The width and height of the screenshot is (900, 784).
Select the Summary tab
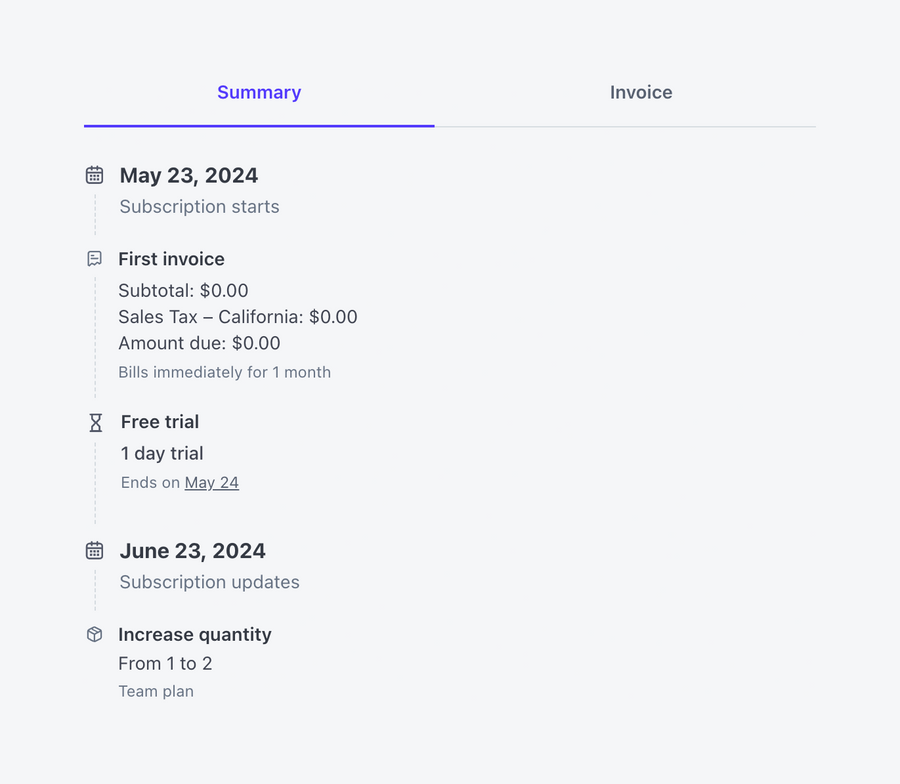[x=259, y=92]
